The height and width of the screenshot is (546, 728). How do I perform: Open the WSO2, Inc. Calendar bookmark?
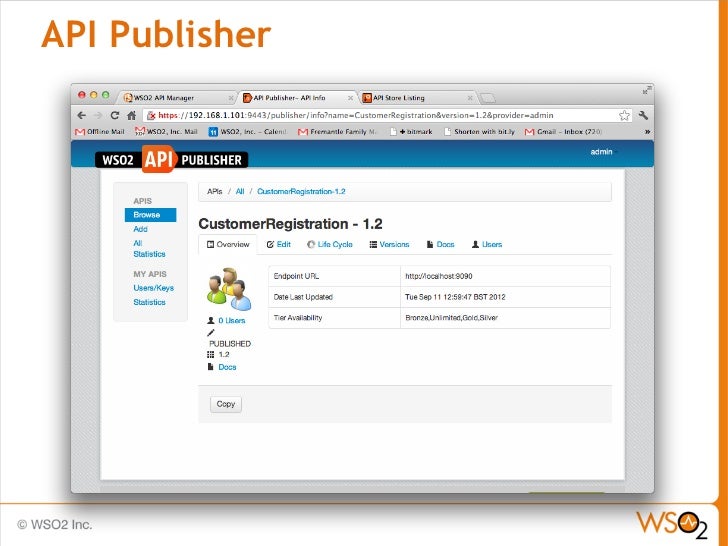point(247,132)
